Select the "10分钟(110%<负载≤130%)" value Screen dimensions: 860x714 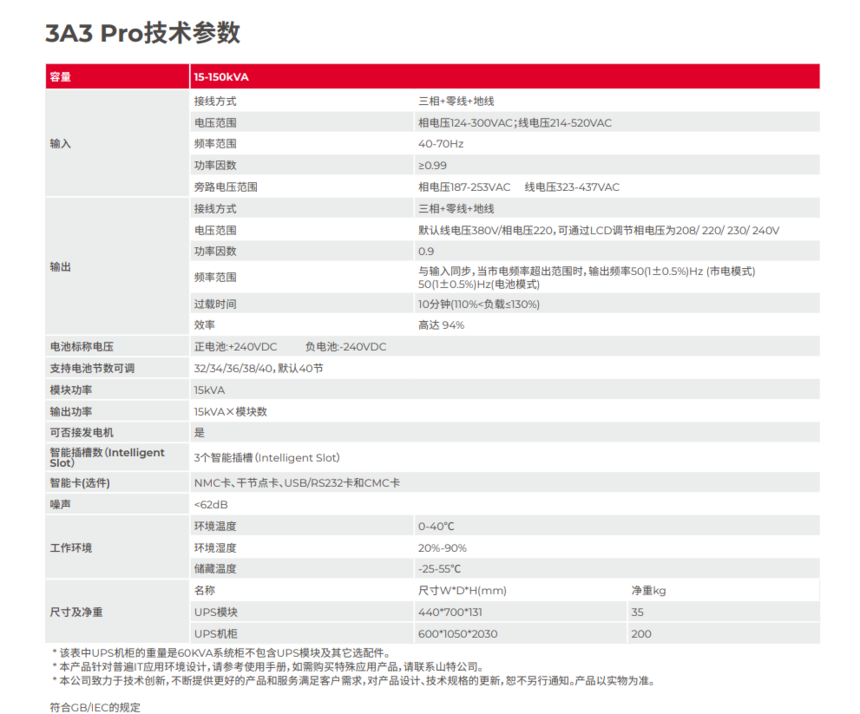479,304
